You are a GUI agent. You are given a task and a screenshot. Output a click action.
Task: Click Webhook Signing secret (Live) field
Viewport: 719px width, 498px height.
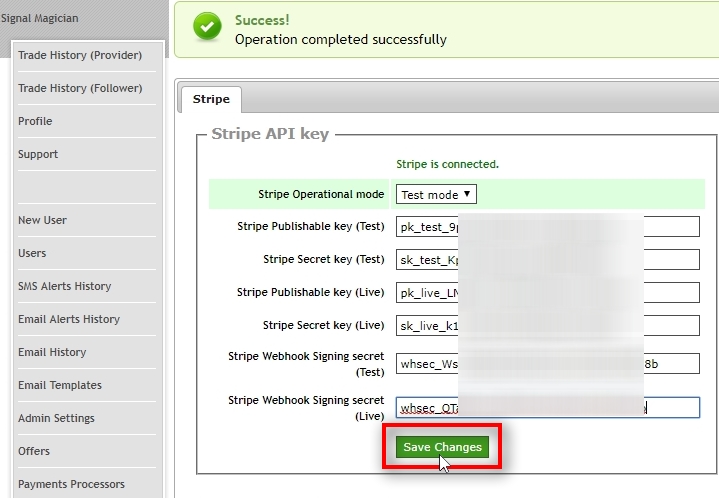coord(548,408)
